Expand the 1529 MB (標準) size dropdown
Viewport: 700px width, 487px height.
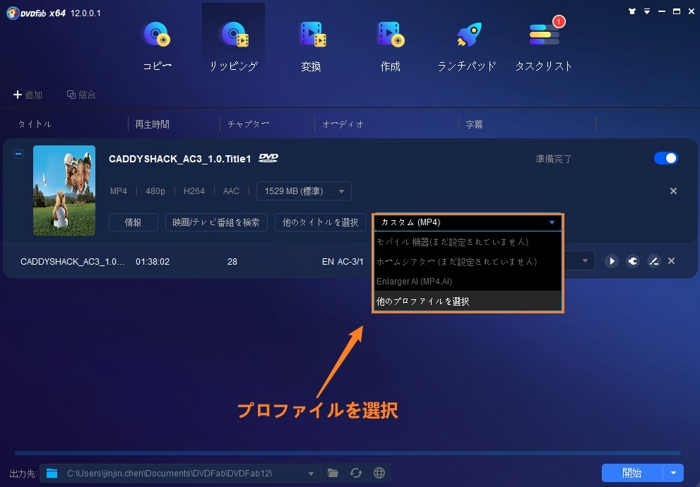click(303, 191)
